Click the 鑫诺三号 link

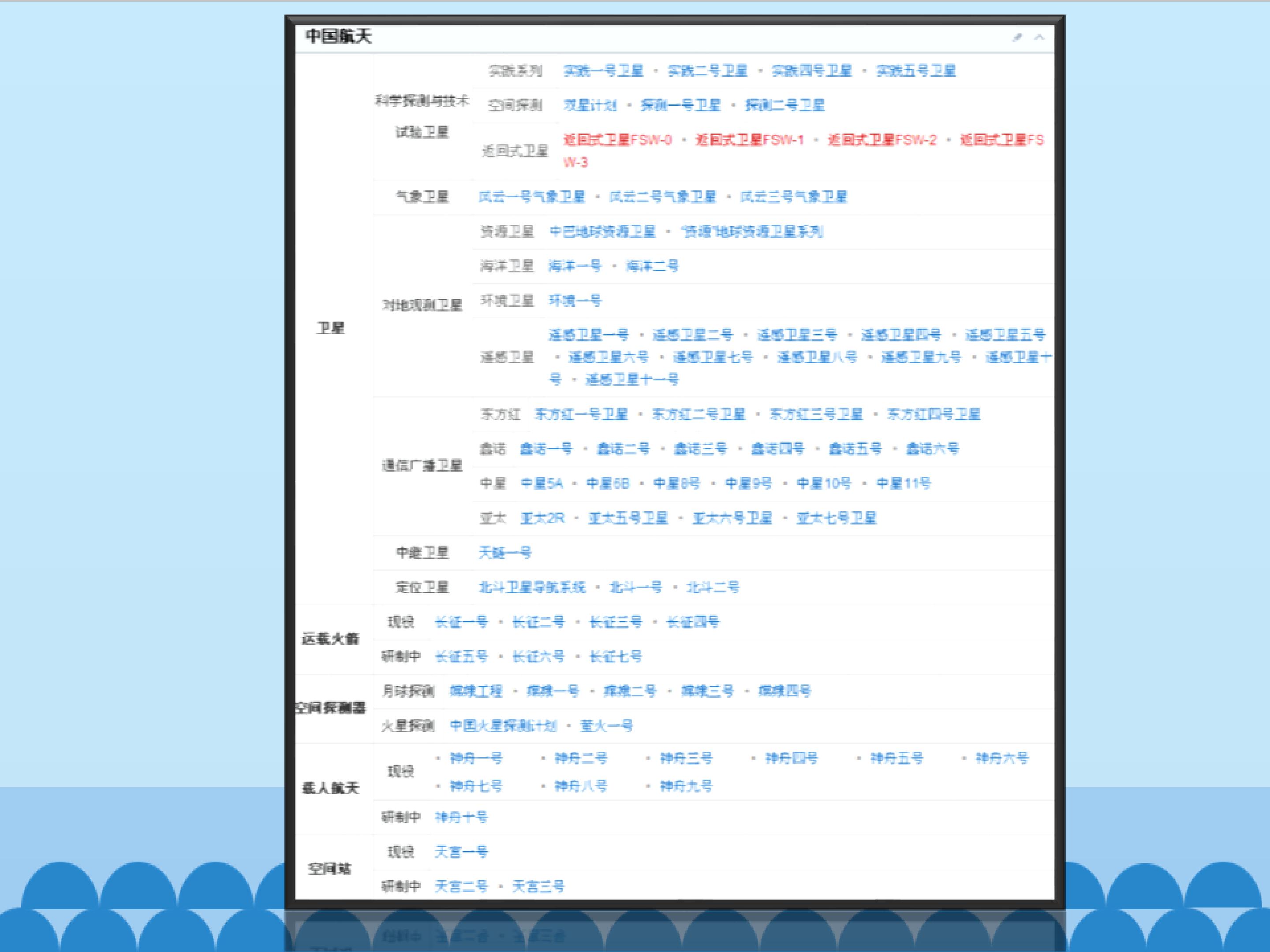coord(700,449)
